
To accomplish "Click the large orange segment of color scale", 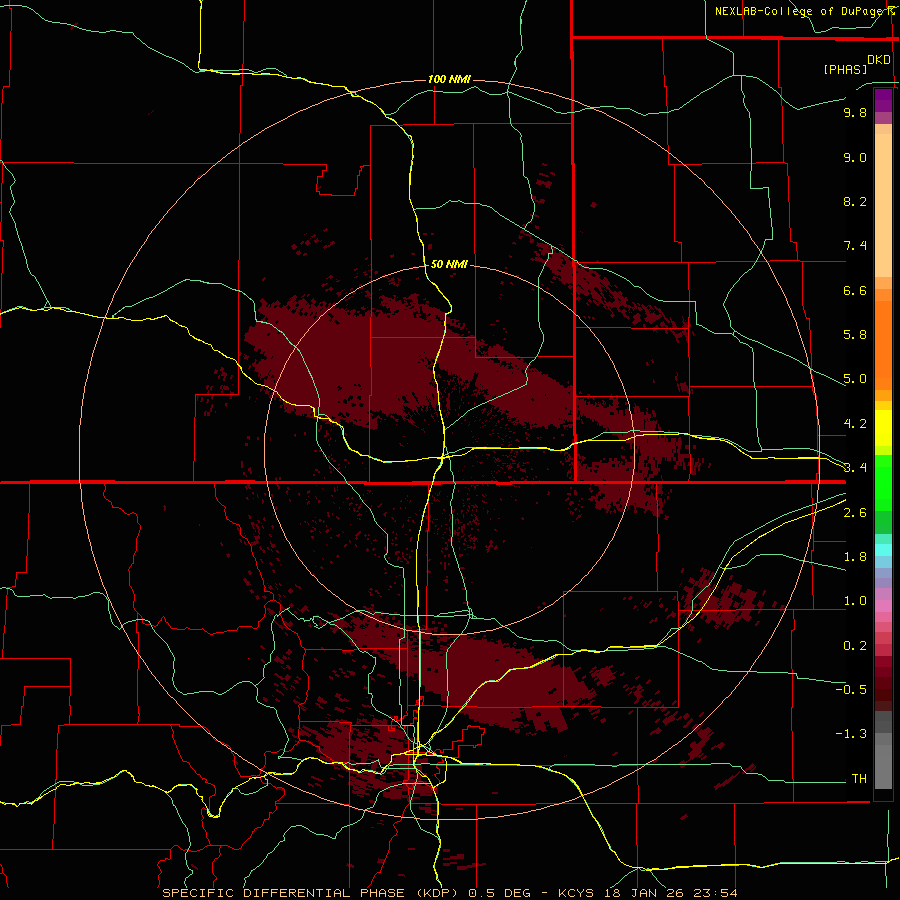I will tap(883, 346).
